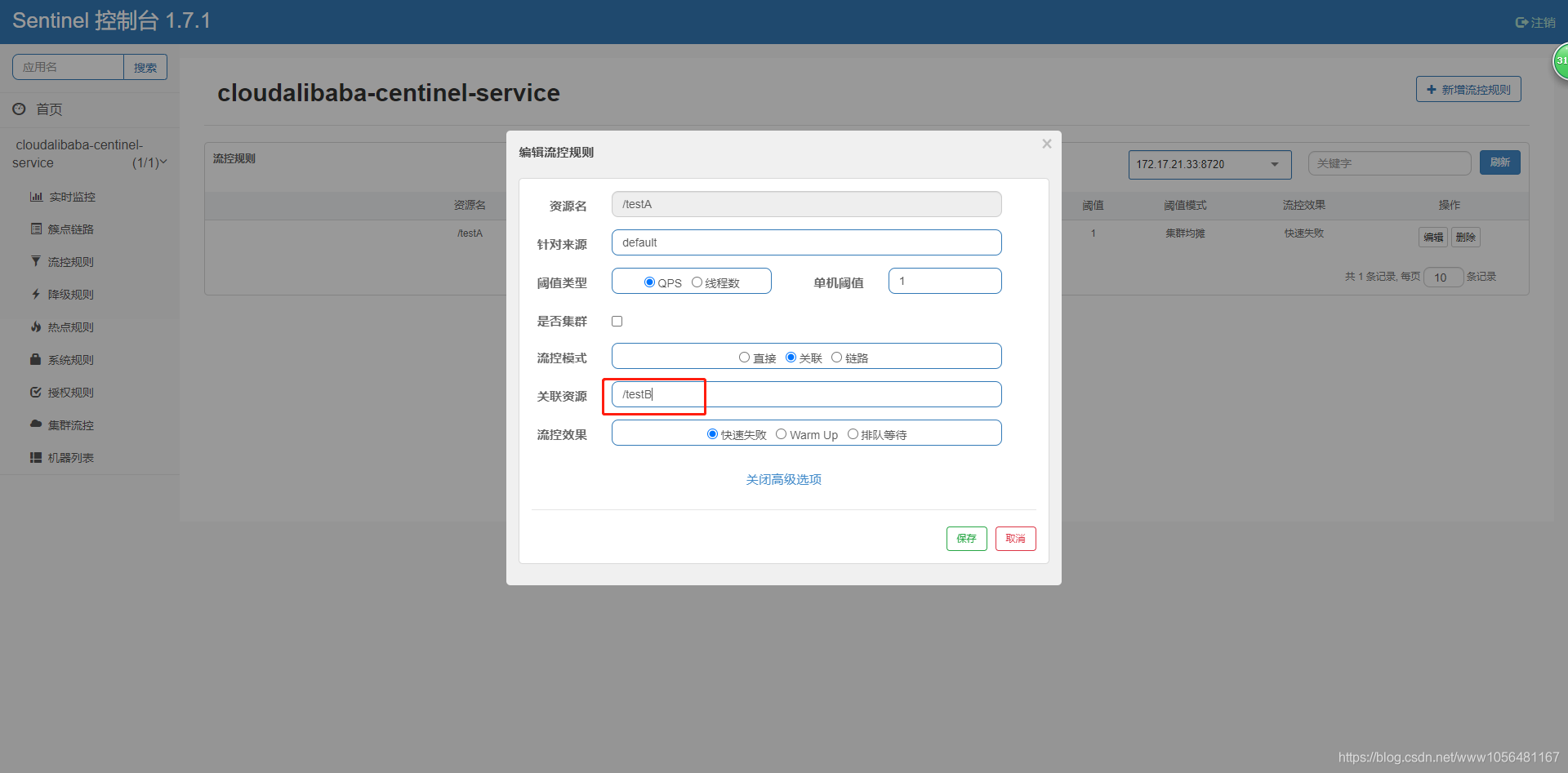Image resolution: width=1568 pixels, height=773 pixels.
Task: Click the 刷新 button
Action: pos(1500,162)
